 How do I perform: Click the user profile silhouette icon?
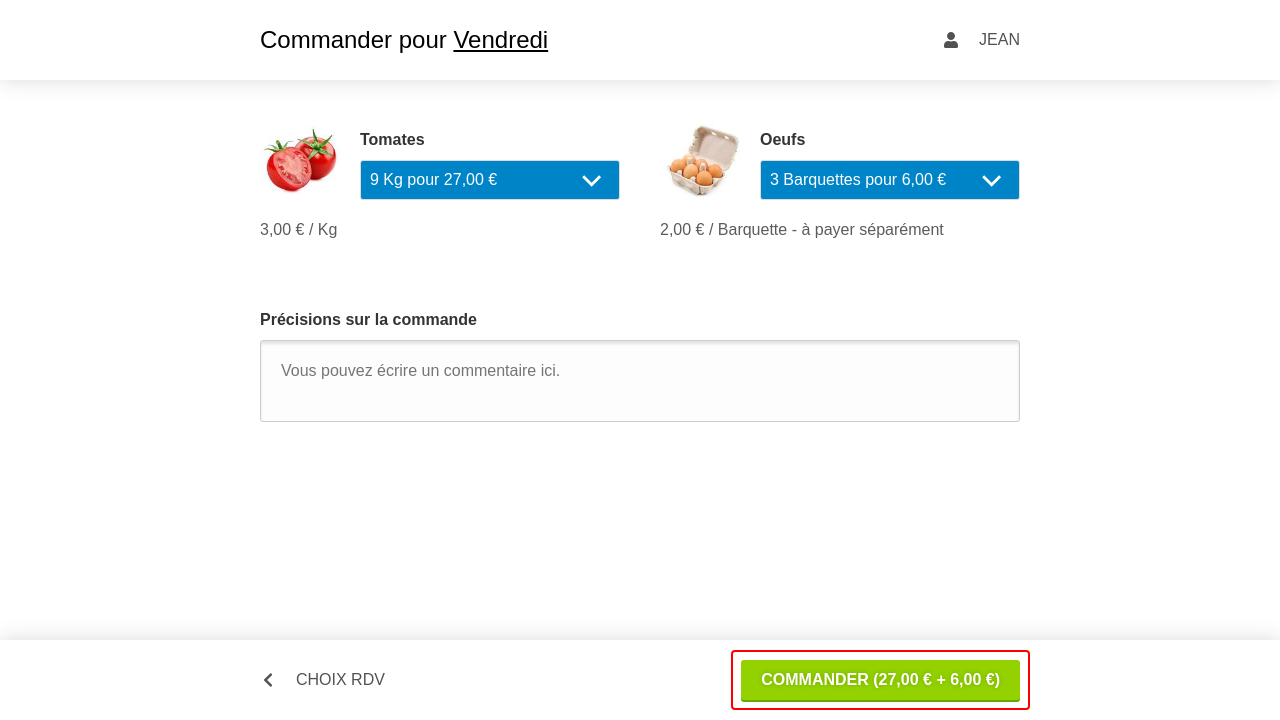(951, 40)
